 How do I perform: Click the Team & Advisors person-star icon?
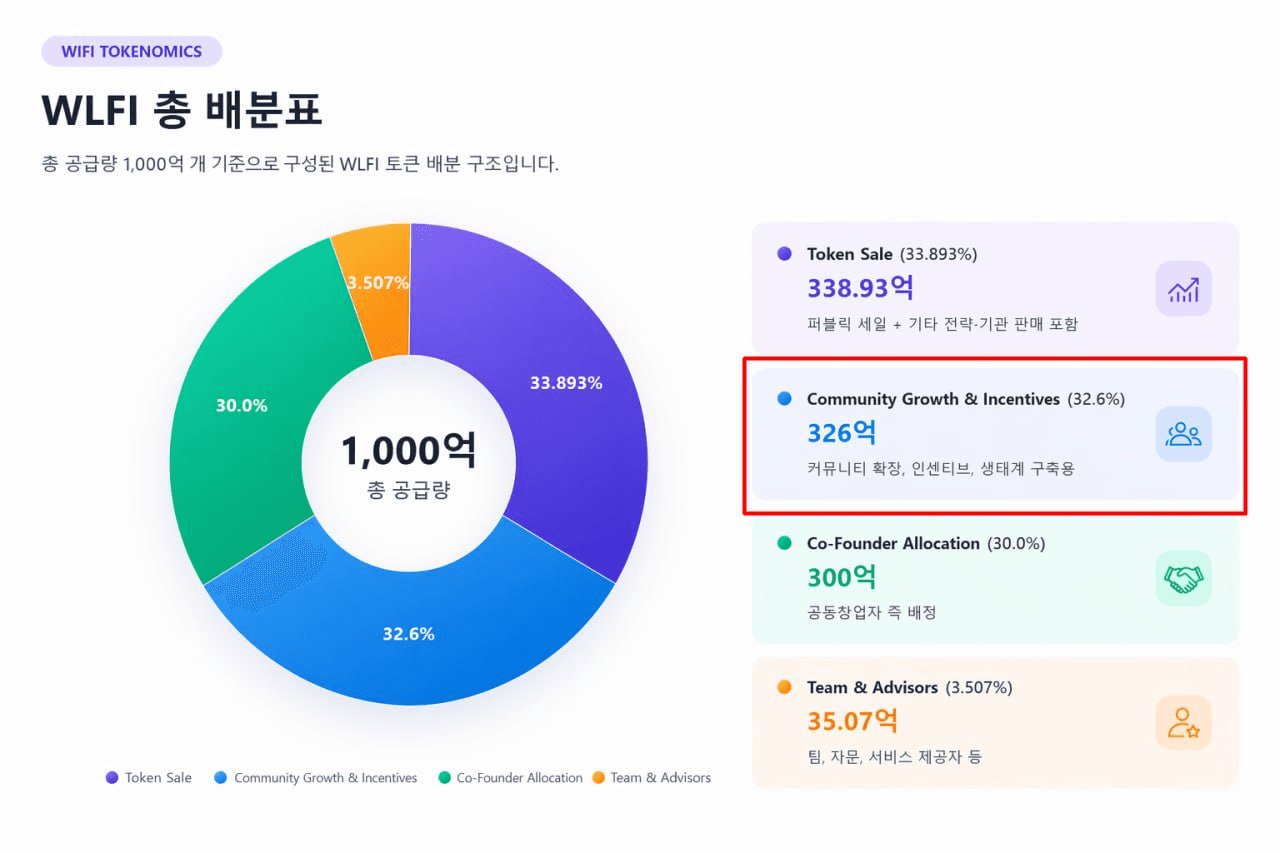(1183, 722)
